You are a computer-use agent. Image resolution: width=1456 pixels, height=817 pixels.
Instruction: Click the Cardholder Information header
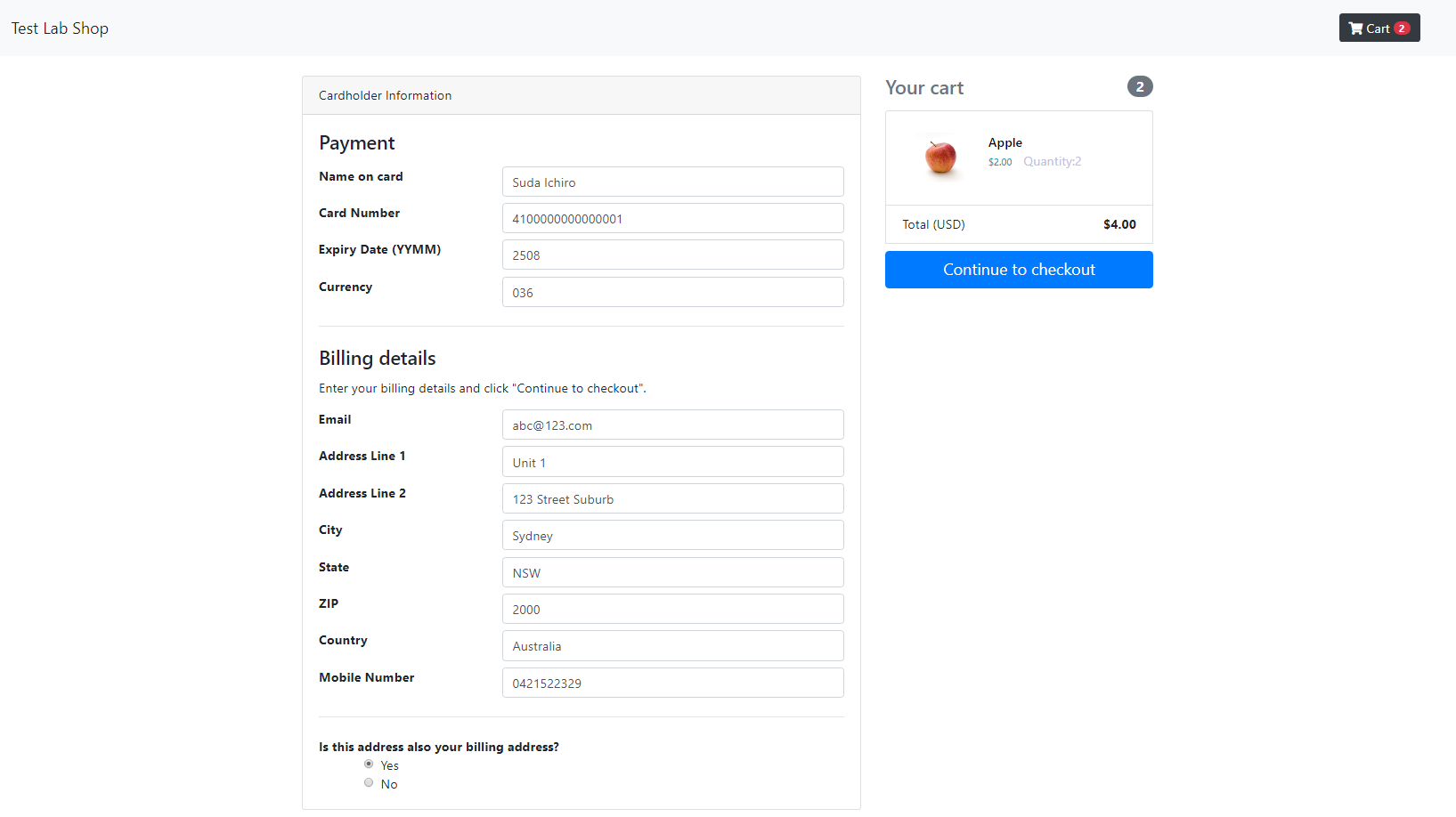tap(385, 95)
